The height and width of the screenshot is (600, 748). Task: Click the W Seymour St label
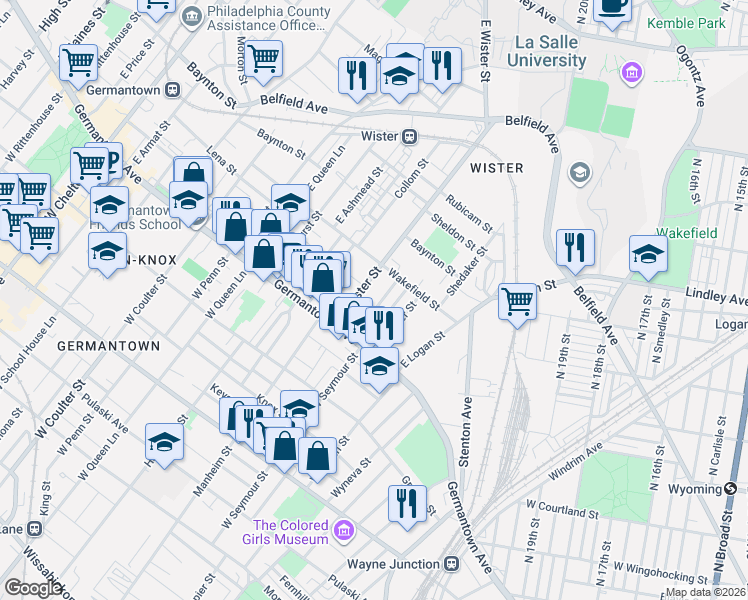[245, 499]
